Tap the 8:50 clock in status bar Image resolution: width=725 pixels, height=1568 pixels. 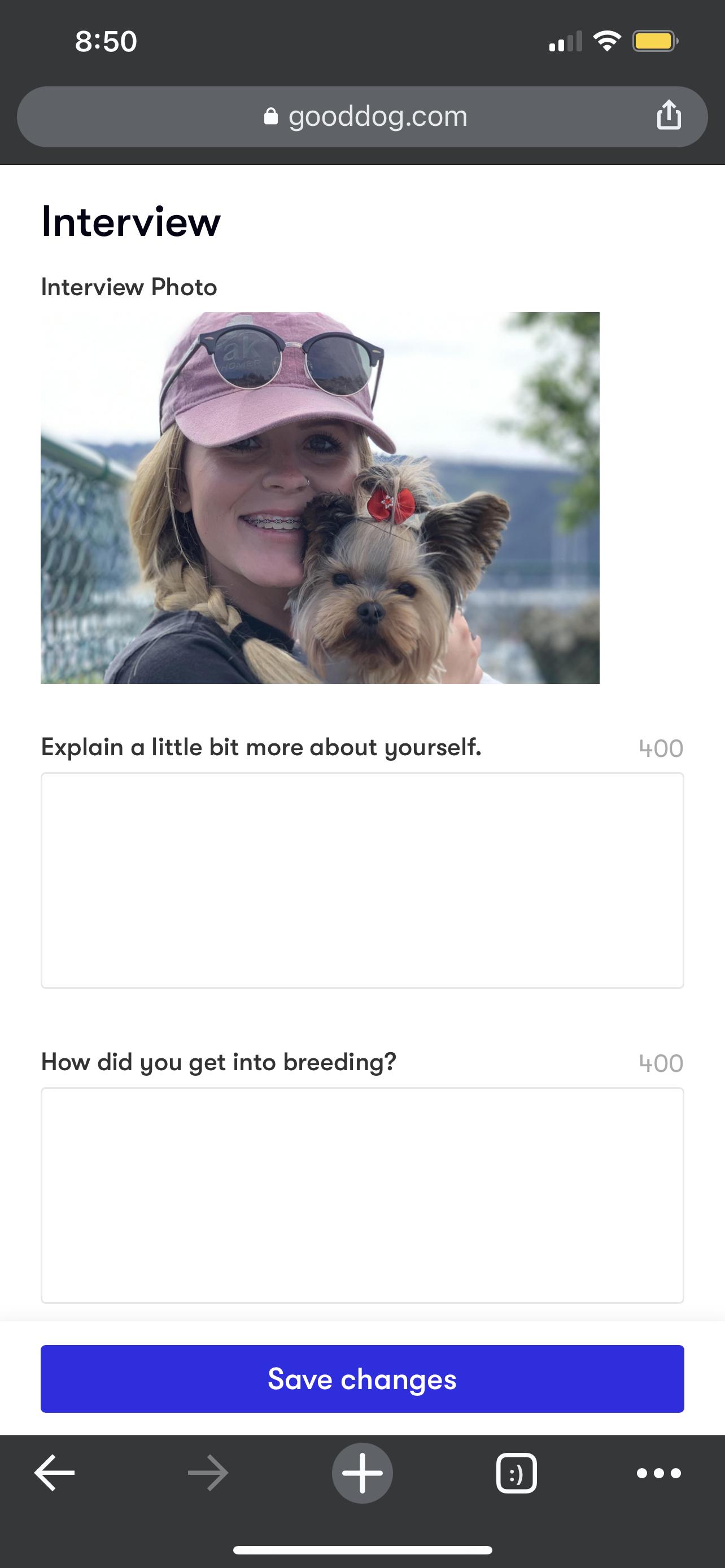point(106,41)
